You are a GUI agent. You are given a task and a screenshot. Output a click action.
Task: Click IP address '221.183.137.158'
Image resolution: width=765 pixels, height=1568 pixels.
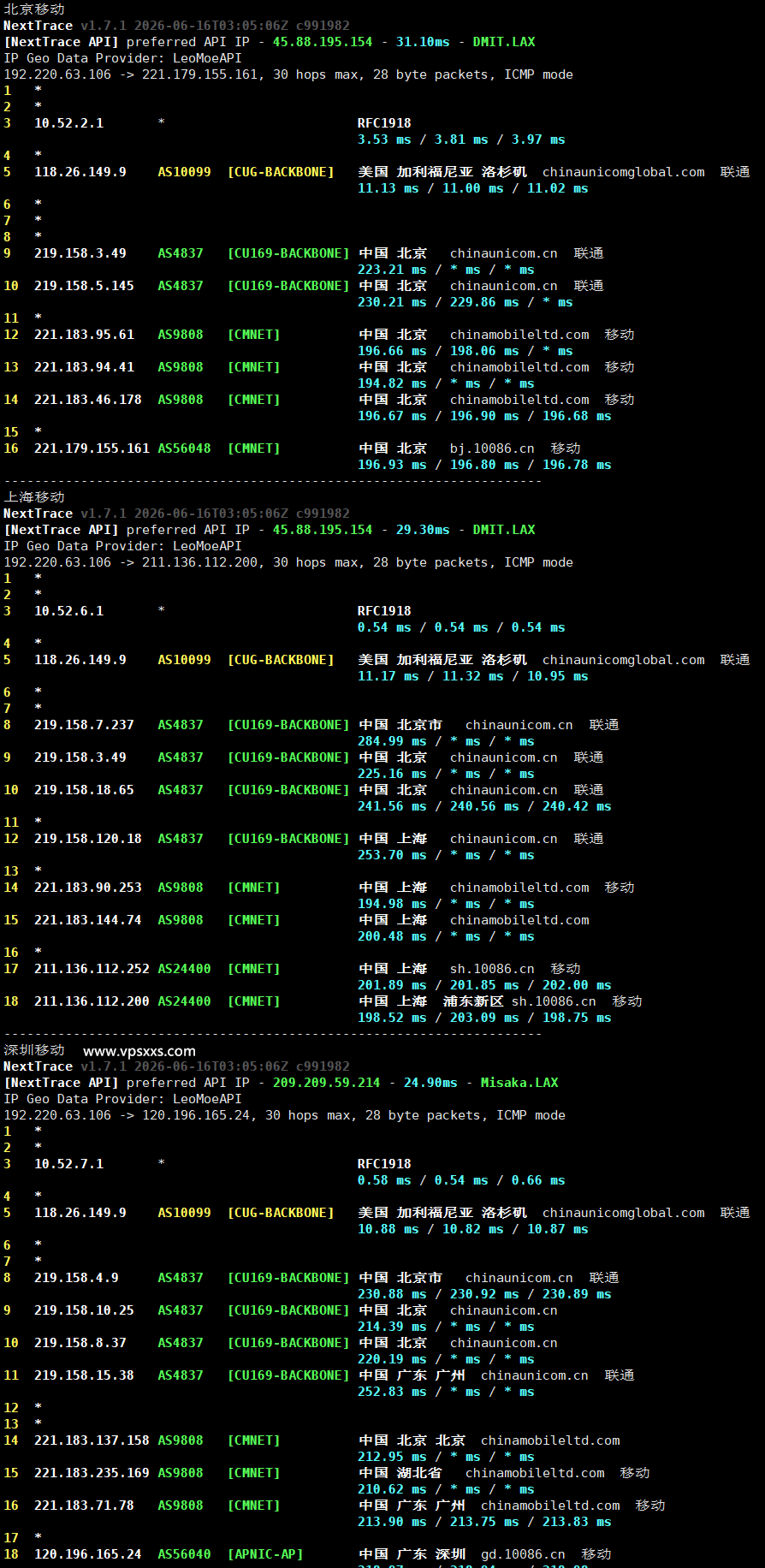(x=92, y=1440)
